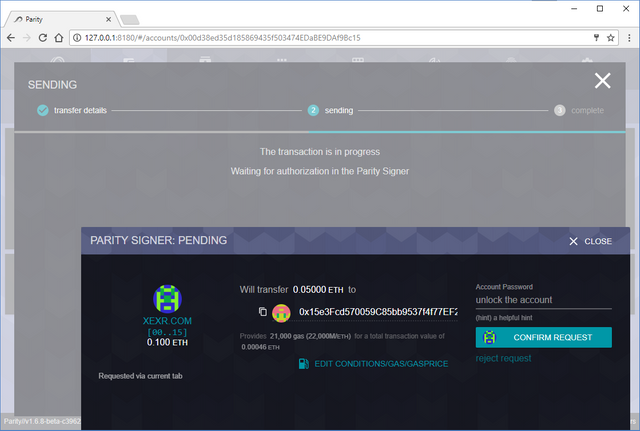Close the Sending dialog with the X icon
640x431 pixels.
[602, 81]
